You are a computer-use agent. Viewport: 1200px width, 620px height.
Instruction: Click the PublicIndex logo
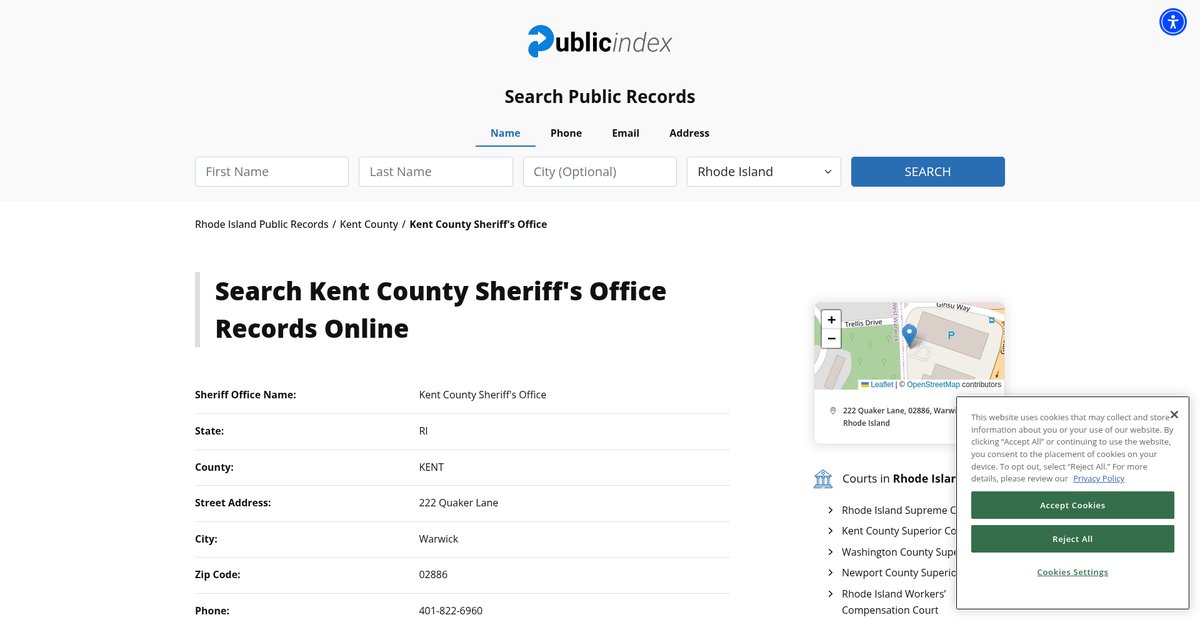600,41
